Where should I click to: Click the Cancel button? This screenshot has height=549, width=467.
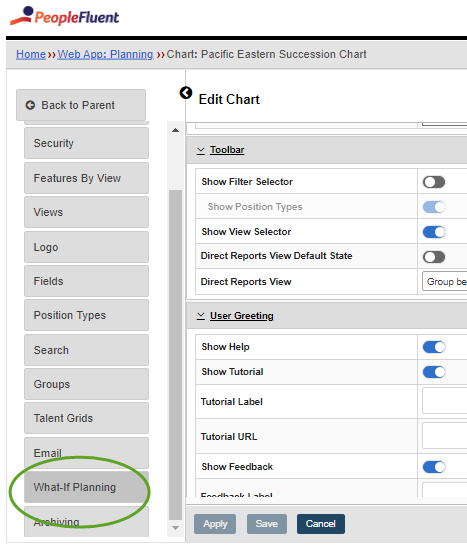[321, 524]
